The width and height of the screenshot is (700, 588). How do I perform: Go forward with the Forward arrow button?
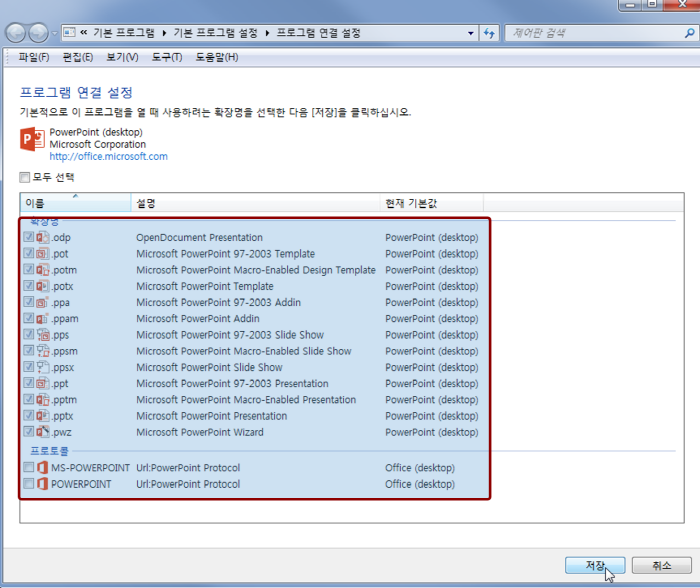tap(38, 33)
